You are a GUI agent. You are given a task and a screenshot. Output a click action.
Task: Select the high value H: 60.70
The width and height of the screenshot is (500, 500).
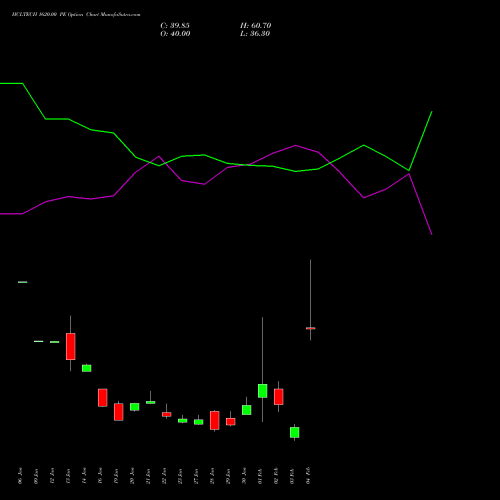pyautogui.click(x=256, y=26)
